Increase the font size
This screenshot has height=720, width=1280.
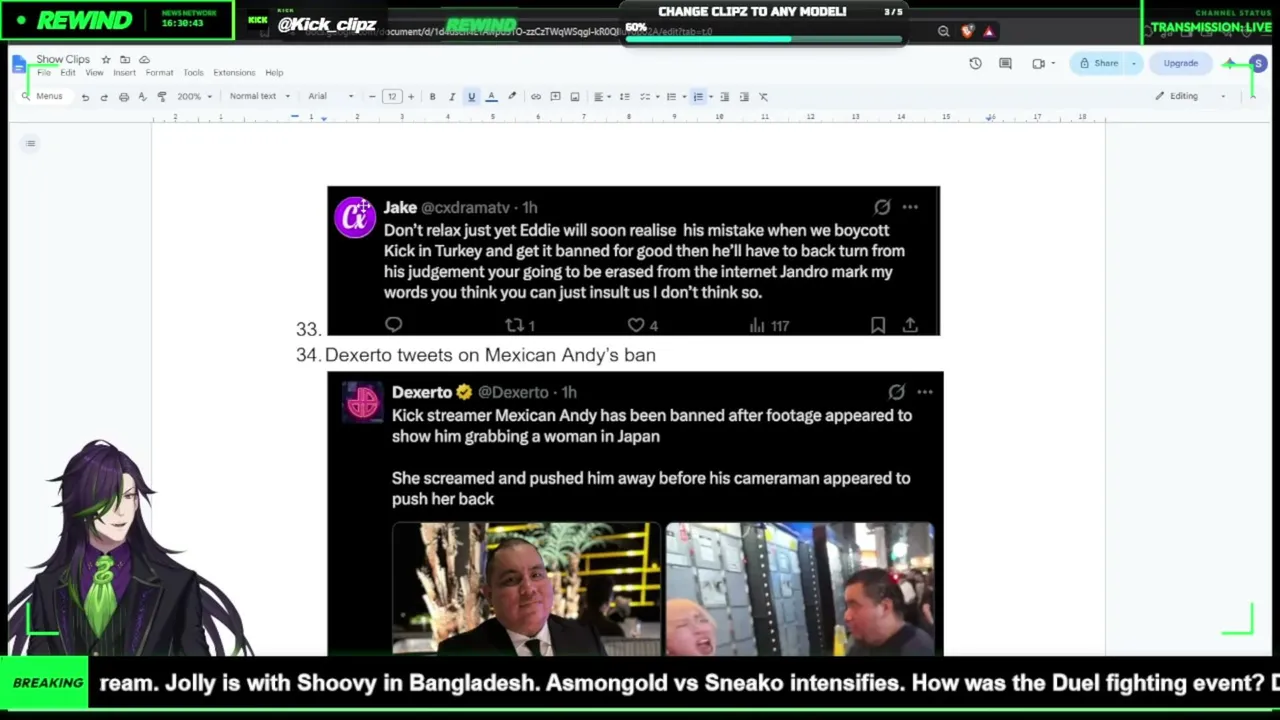tap(410, 97)
